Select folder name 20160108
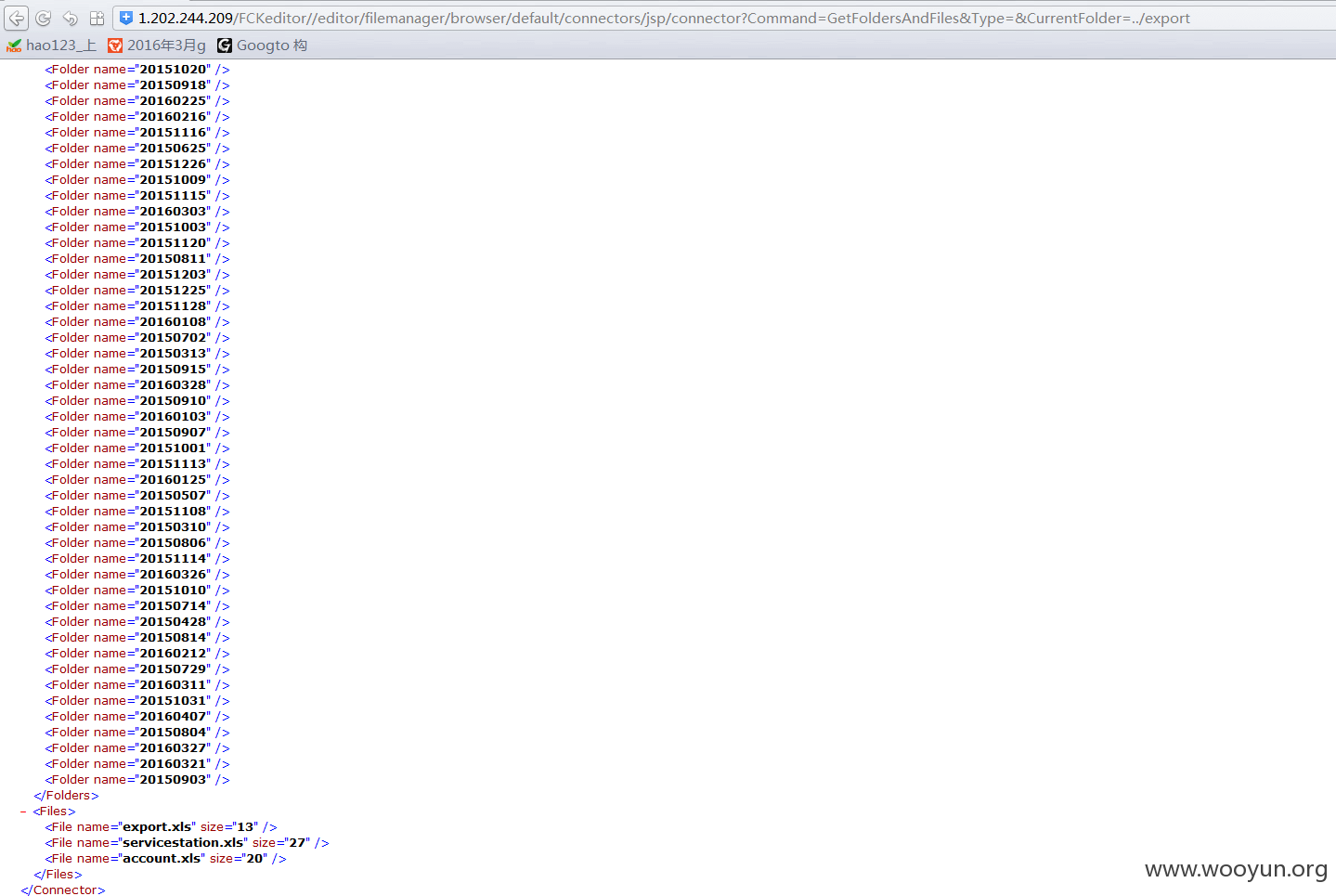1336x896 pixels. pos(173,322)
